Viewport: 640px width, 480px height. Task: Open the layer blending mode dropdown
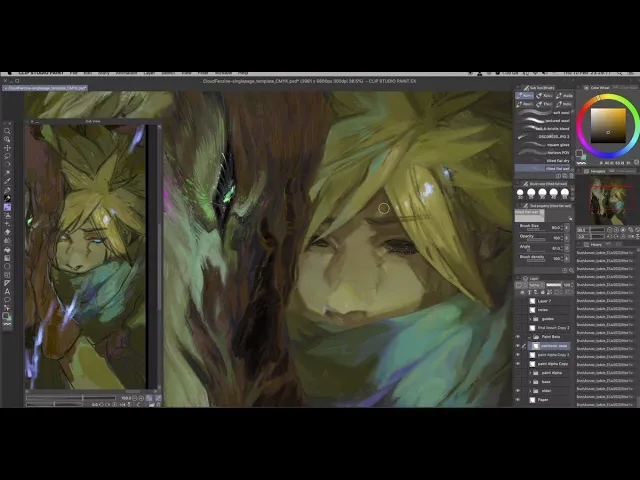tap(536, 285)
